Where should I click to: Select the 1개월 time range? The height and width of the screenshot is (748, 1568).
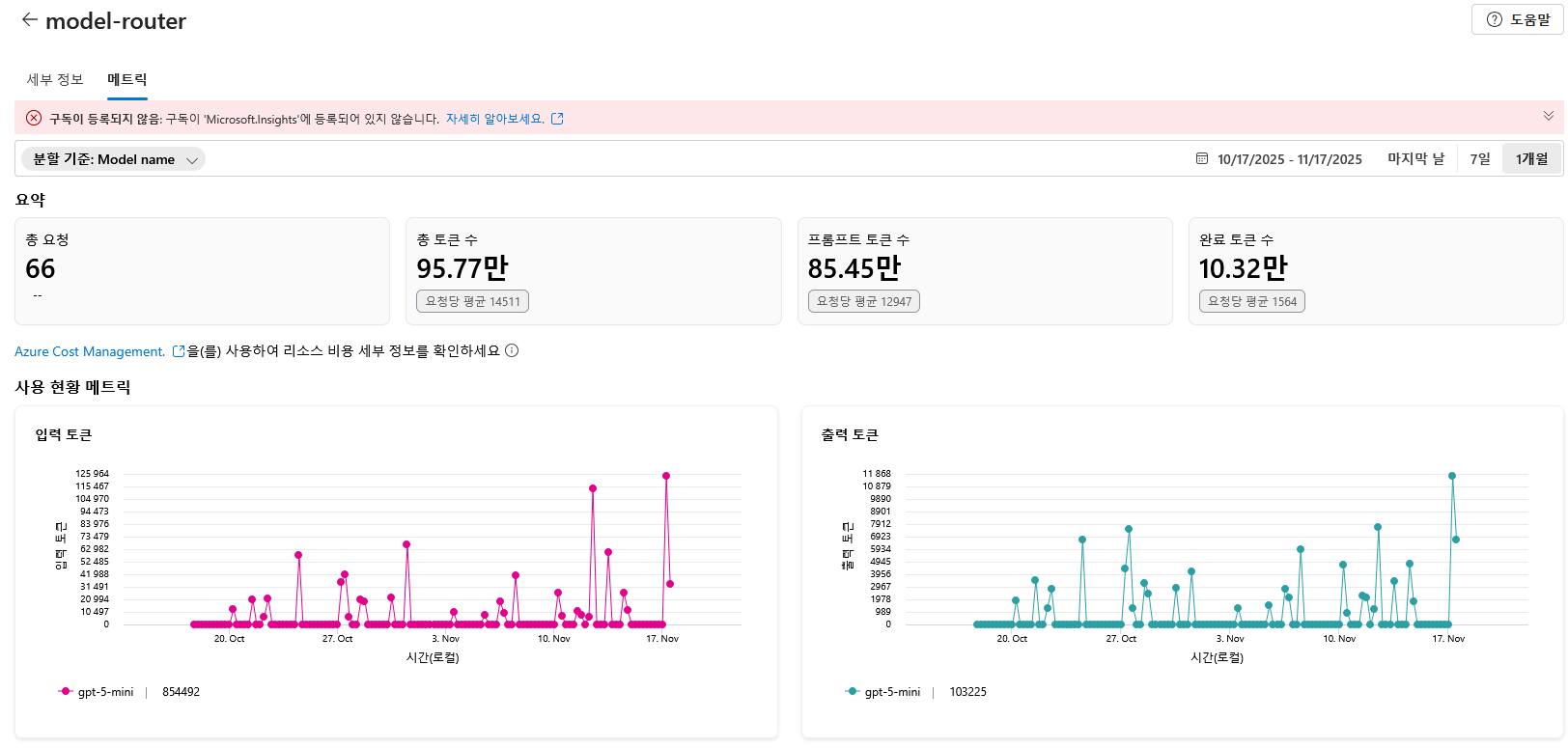coord(1531,159)
